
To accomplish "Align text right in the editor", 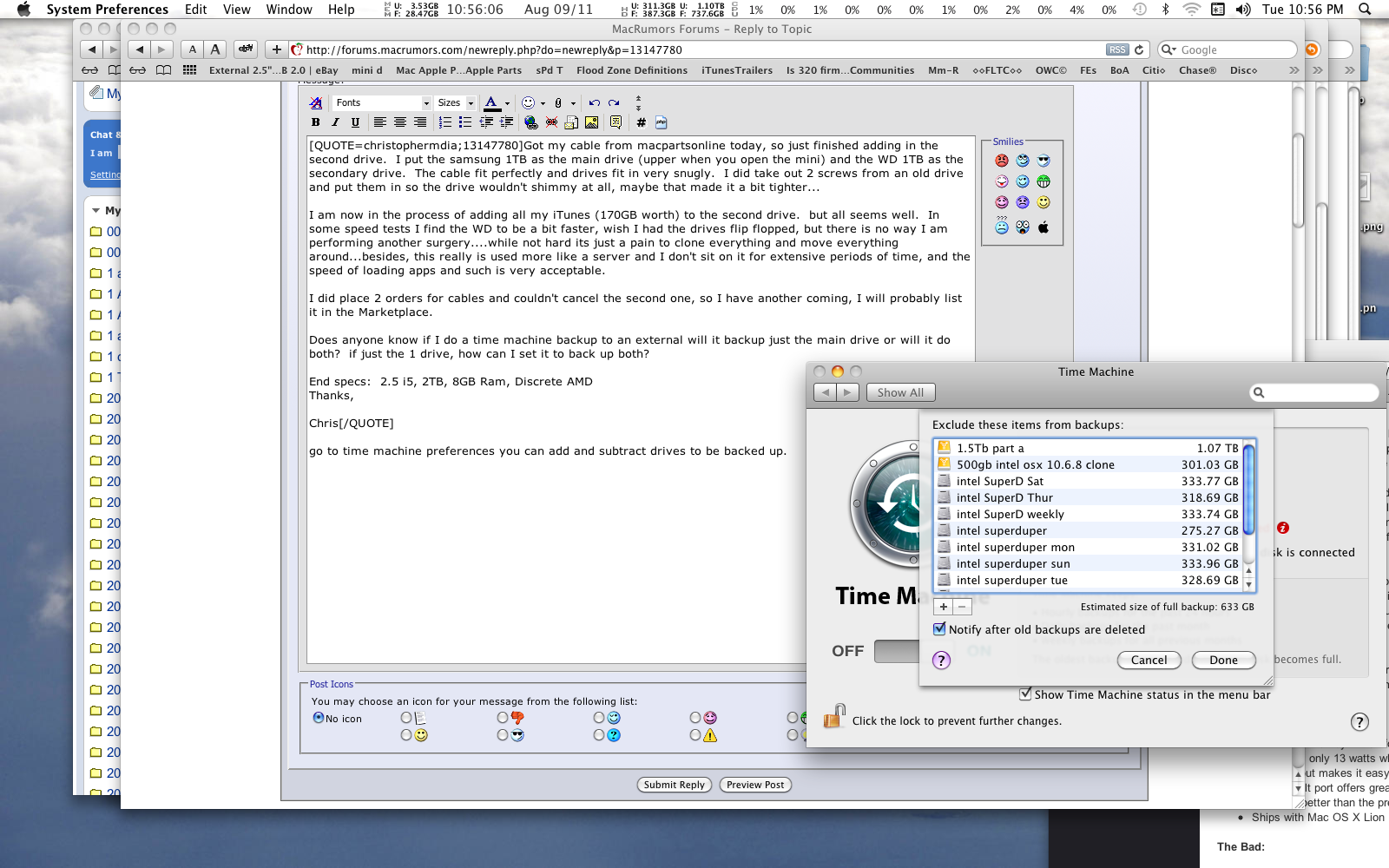I will [x=420, y=122].
